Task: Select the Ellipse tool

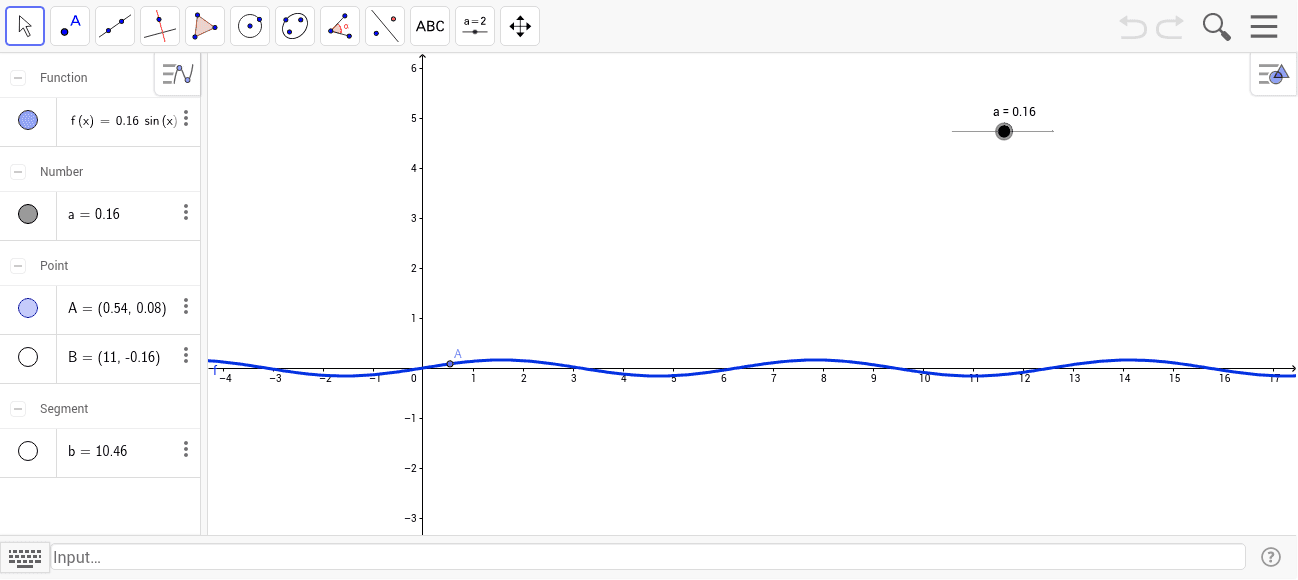Action: point(295,26)
